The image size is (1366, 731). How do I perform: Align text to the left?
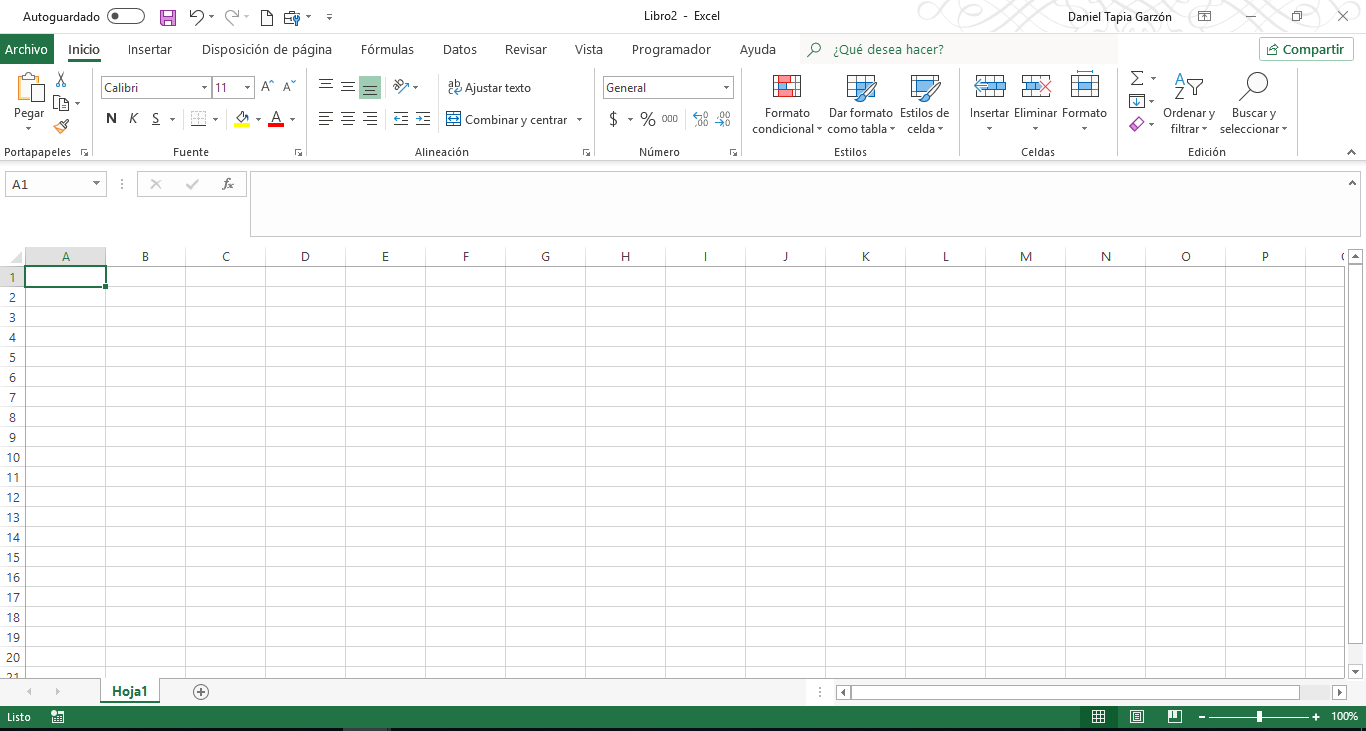pyautogui.click(x=326, y=119)
